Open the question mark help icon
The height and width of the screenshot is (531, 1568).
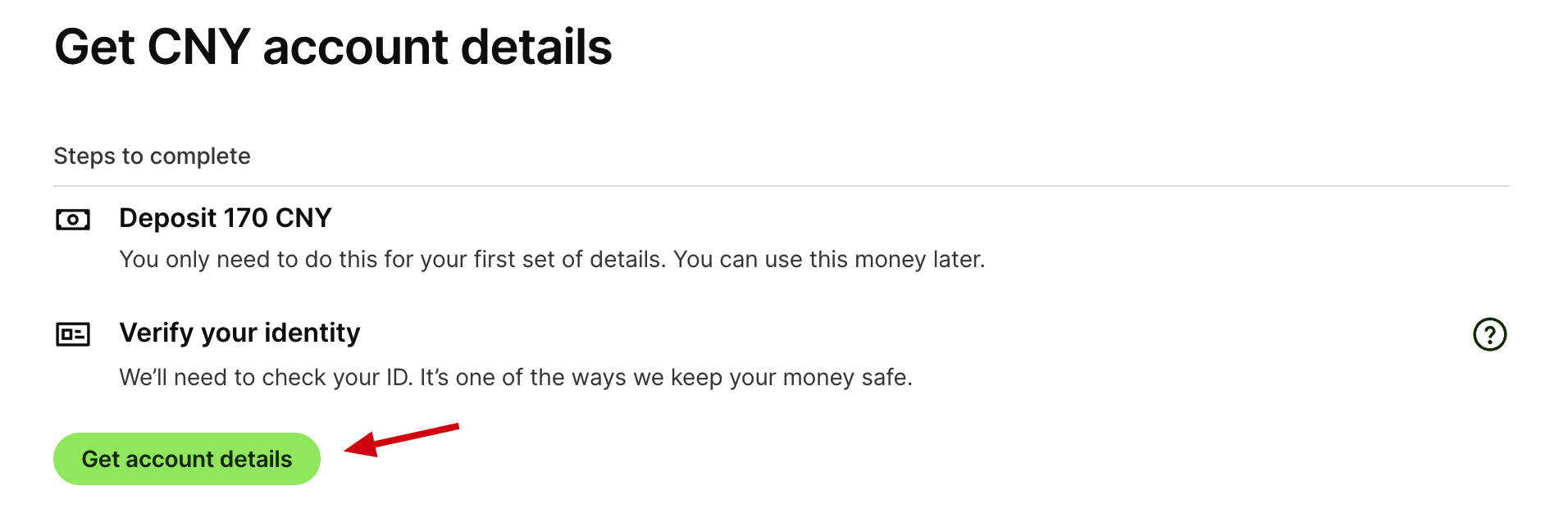click(1489, 334)
